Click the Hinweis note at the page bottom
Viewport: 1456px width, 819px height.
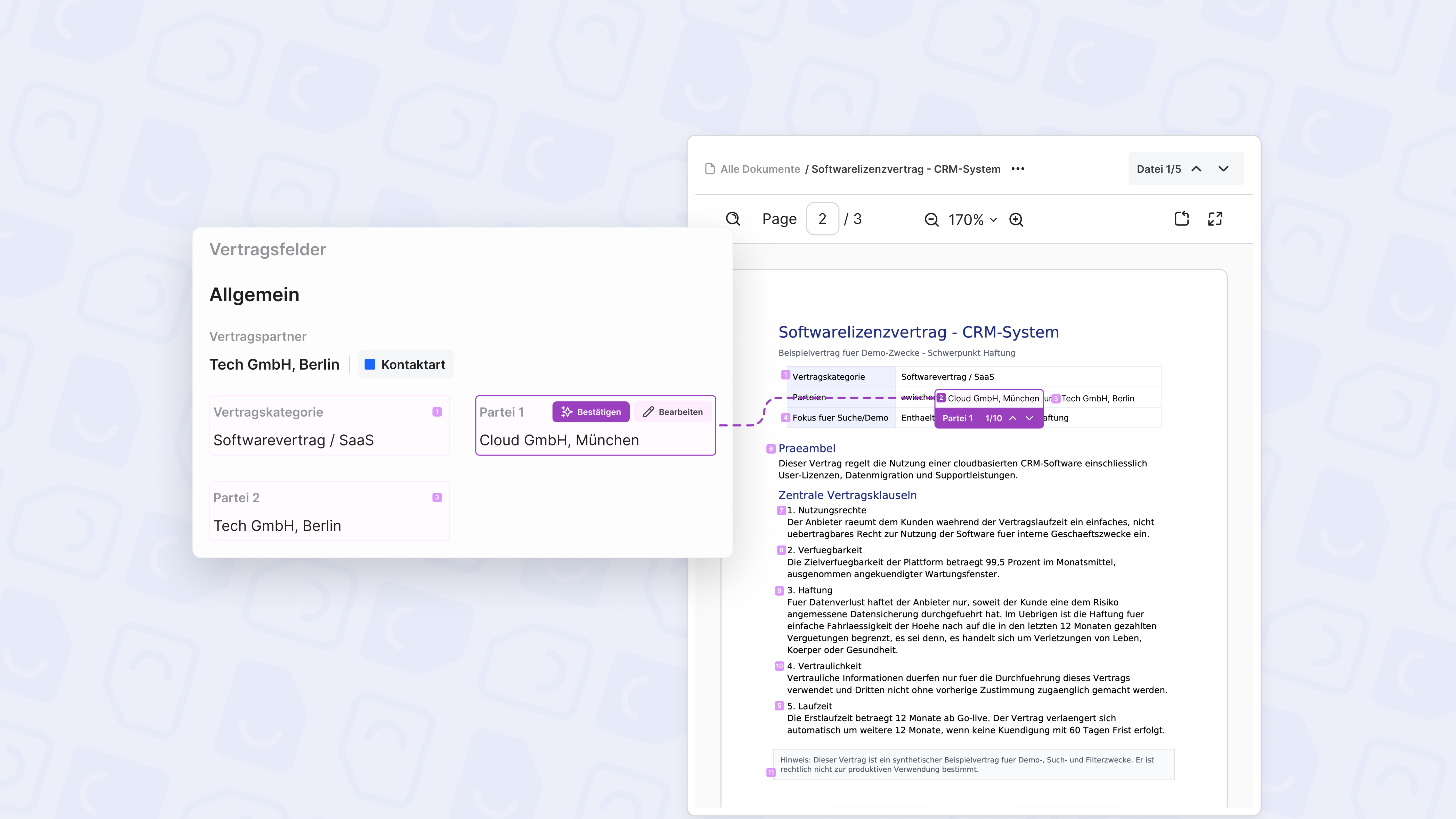coord(974,765)
